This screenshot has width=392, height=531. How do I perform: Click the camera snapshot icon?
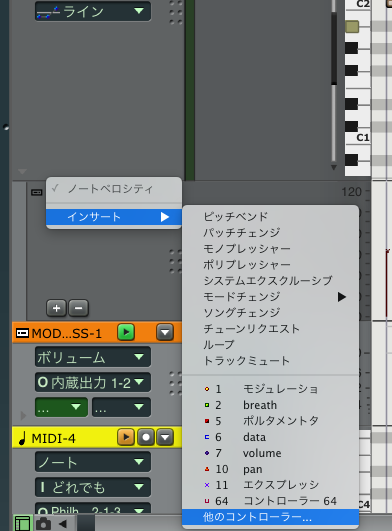43,524
